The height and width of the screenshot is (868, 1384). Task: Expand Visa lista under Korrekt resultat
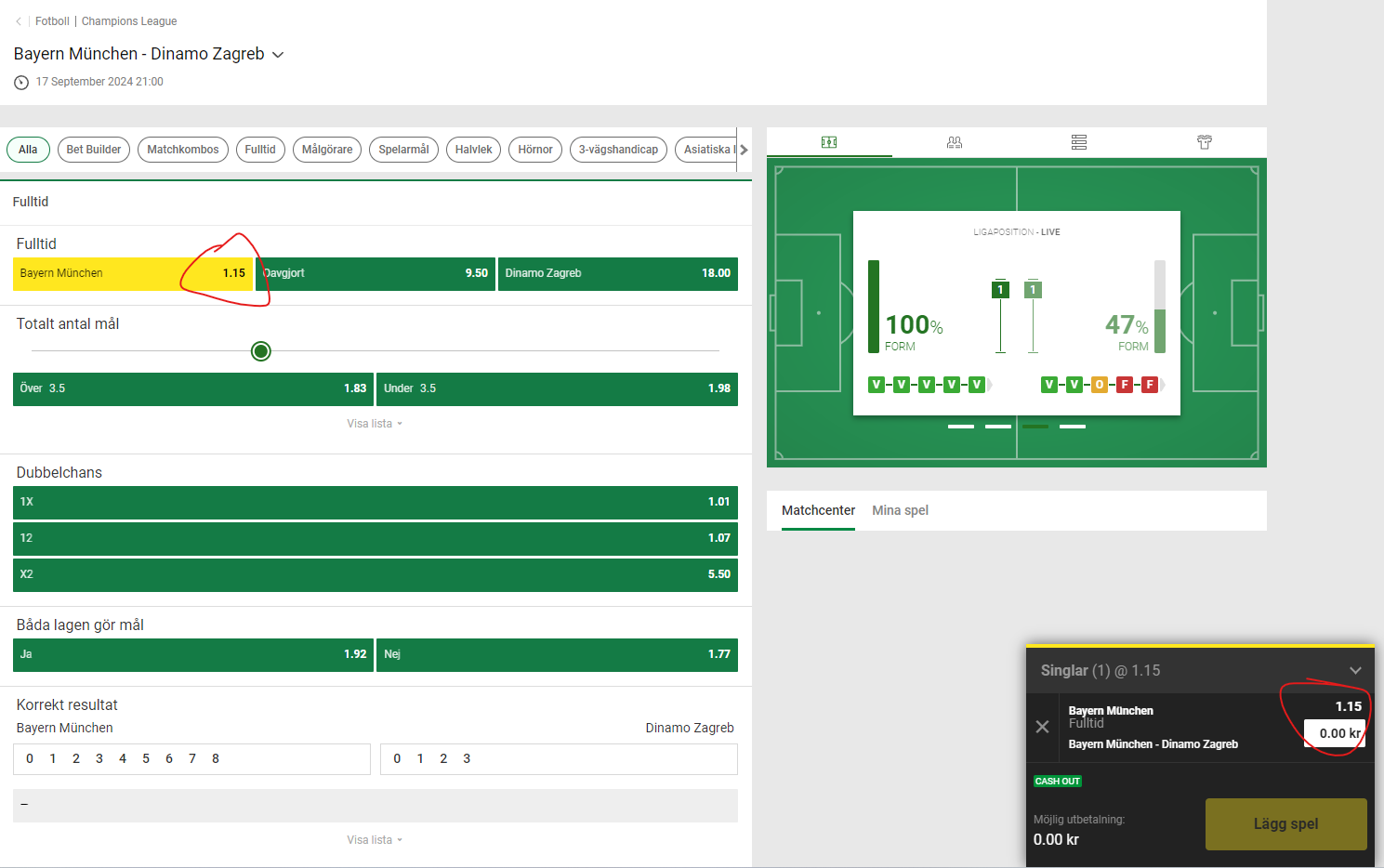(375, 840)
